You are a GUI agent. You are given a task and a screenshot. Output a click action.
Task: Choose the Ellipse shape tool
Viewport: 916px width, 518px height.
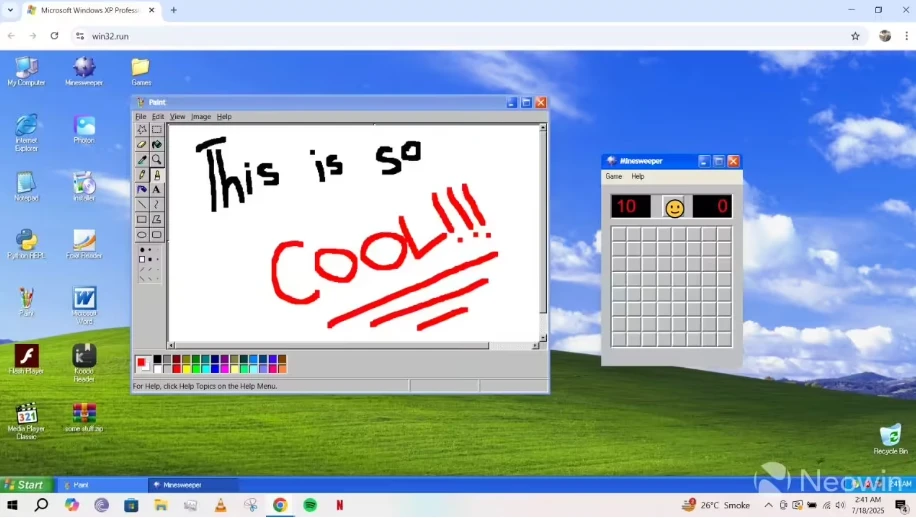tap(142, 235)
